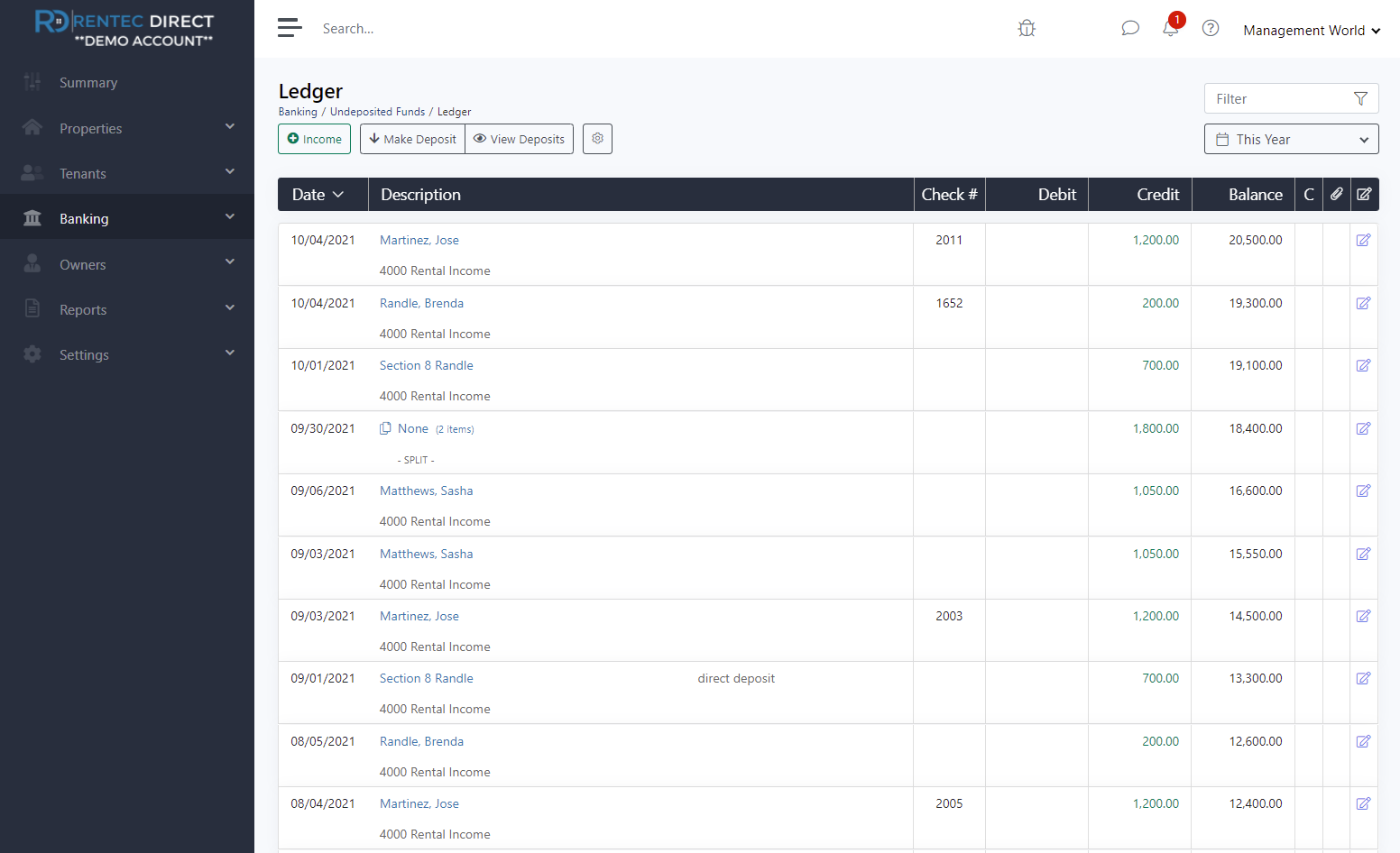The width and height of the screenshot is (1400, 853).
Task: Select Banking in the sidebar
Action: [83, 218]
